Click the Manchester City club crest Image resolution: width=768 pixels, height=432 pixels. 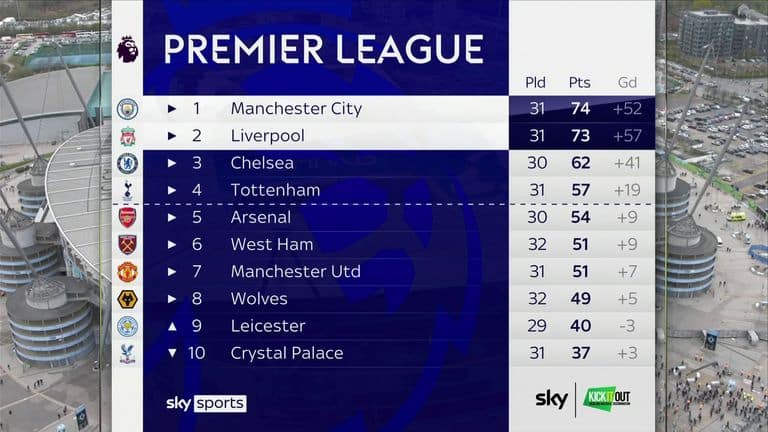[127, 109]
